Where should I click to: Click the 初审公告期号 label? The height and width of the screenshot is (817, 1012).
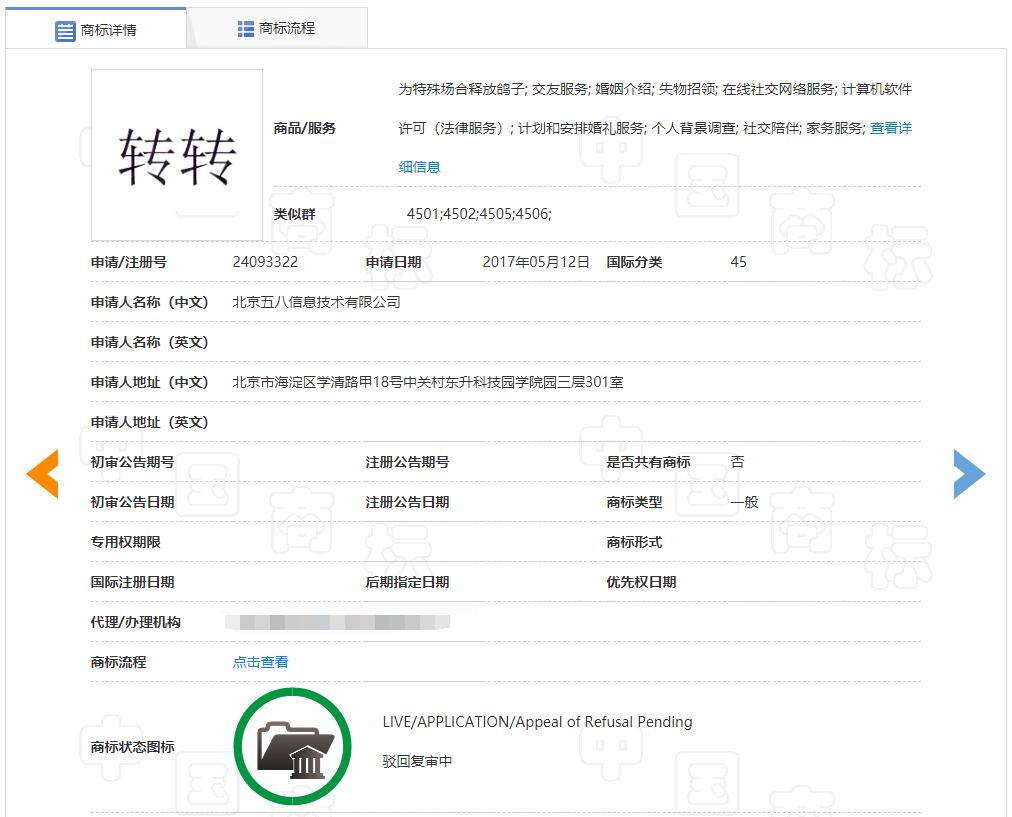(x=132, y=462)
